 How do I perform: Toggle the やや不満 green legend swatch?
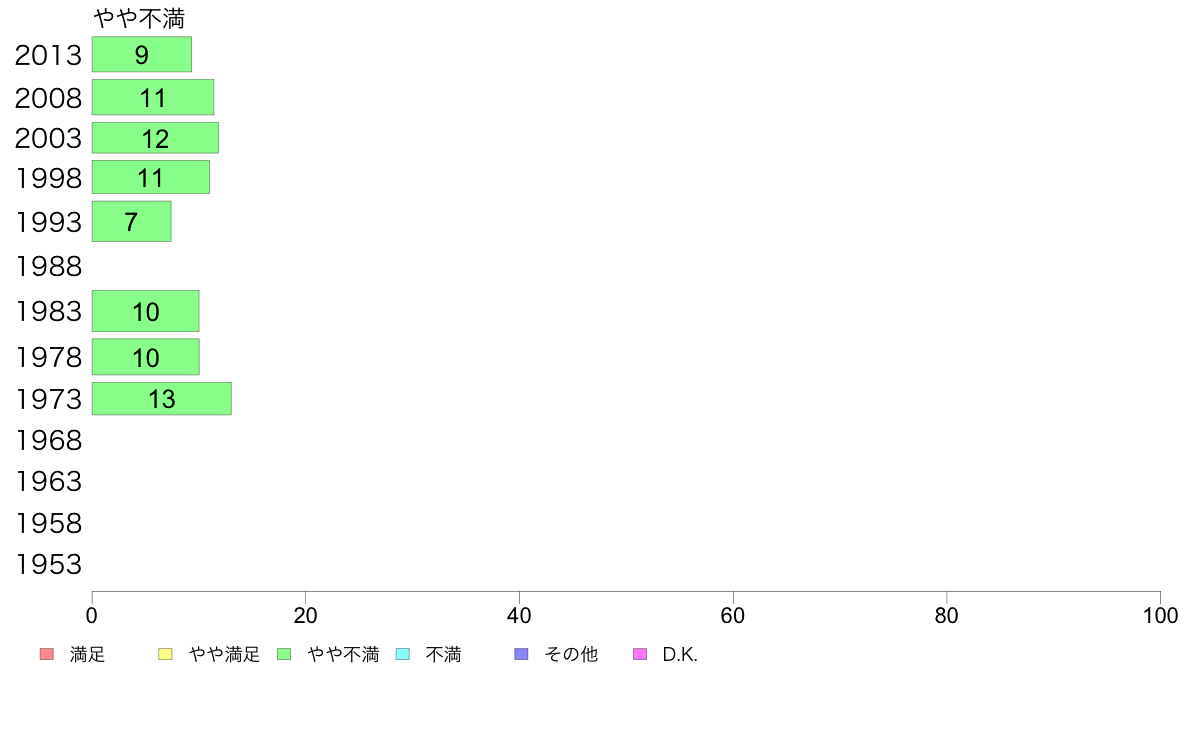tap(284, 654)
